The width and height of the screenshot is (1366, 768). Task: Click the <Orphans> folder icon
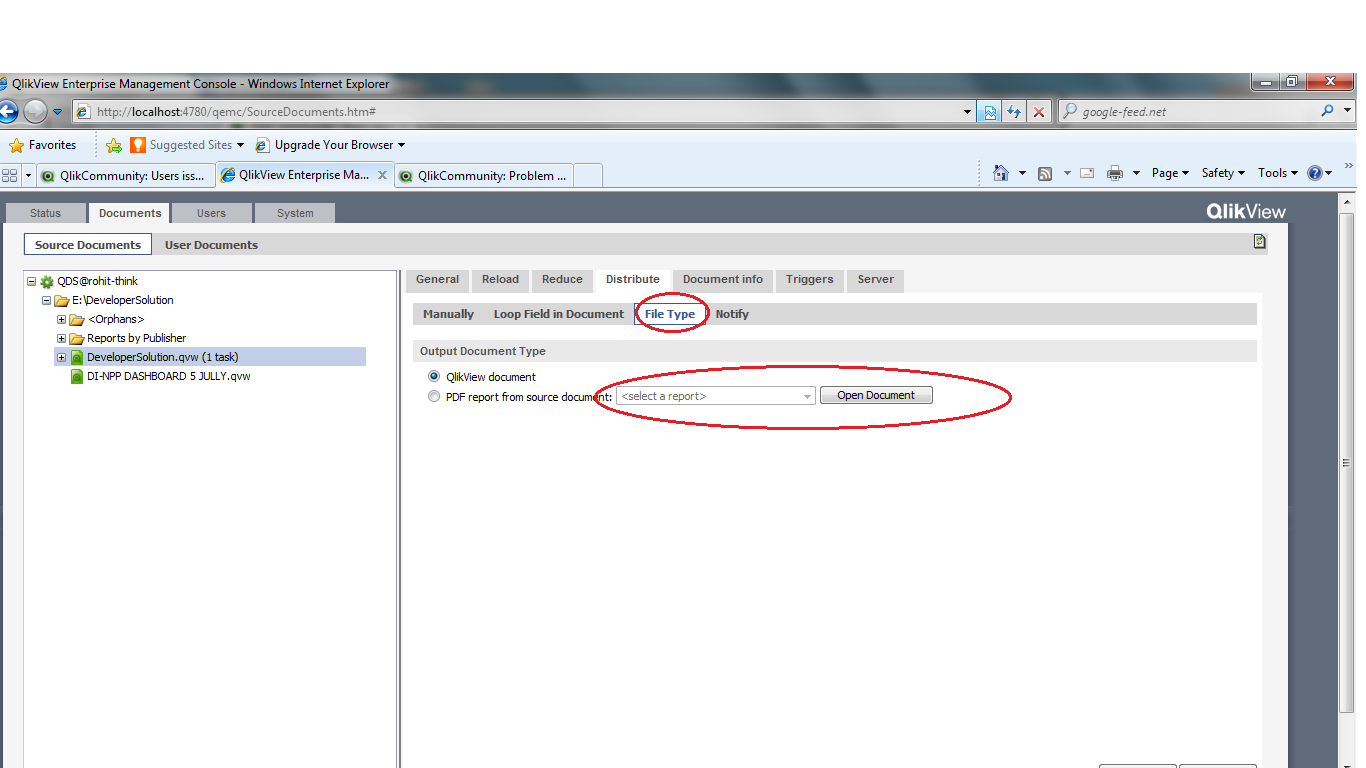[x=77, y=319]
